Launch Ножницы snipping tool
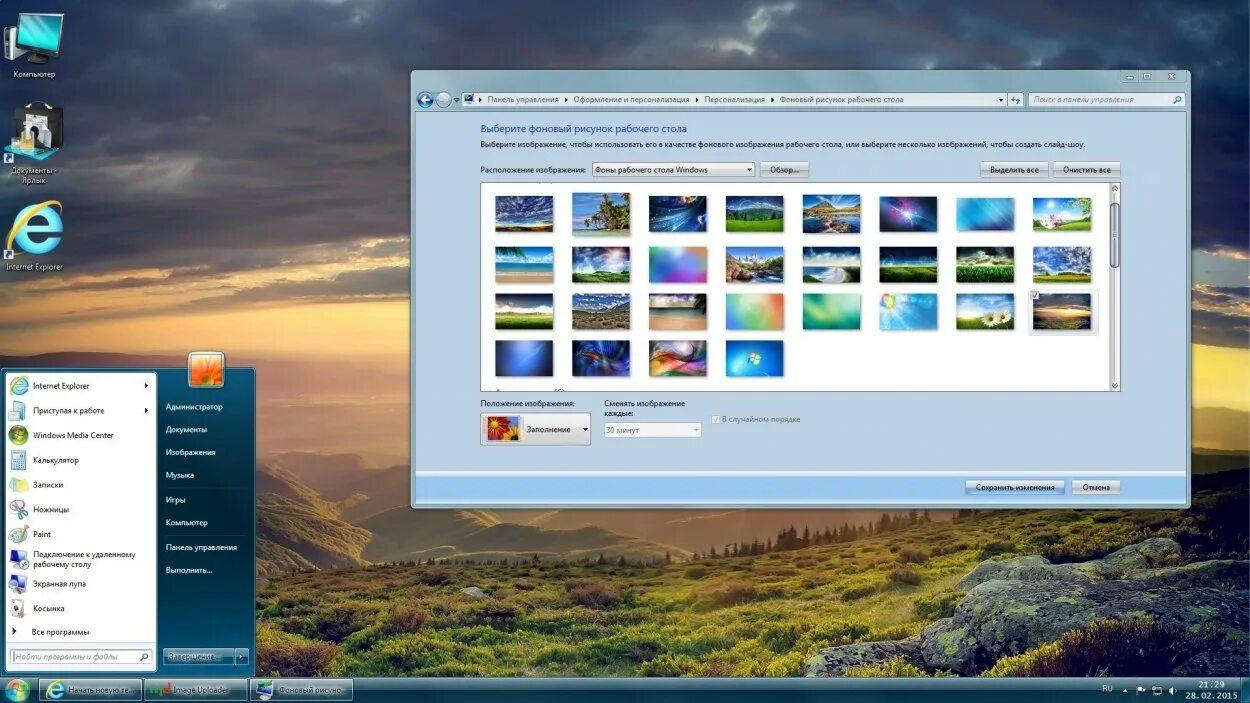This screenshot has width=1250, height=703. tap(19, 509)
